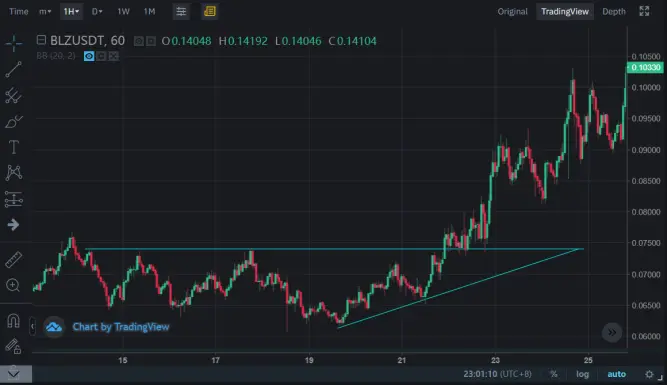Screen dimensions: 667x385
Task: Click the chart resize corner handle
Action: click(x=660, y=377)
